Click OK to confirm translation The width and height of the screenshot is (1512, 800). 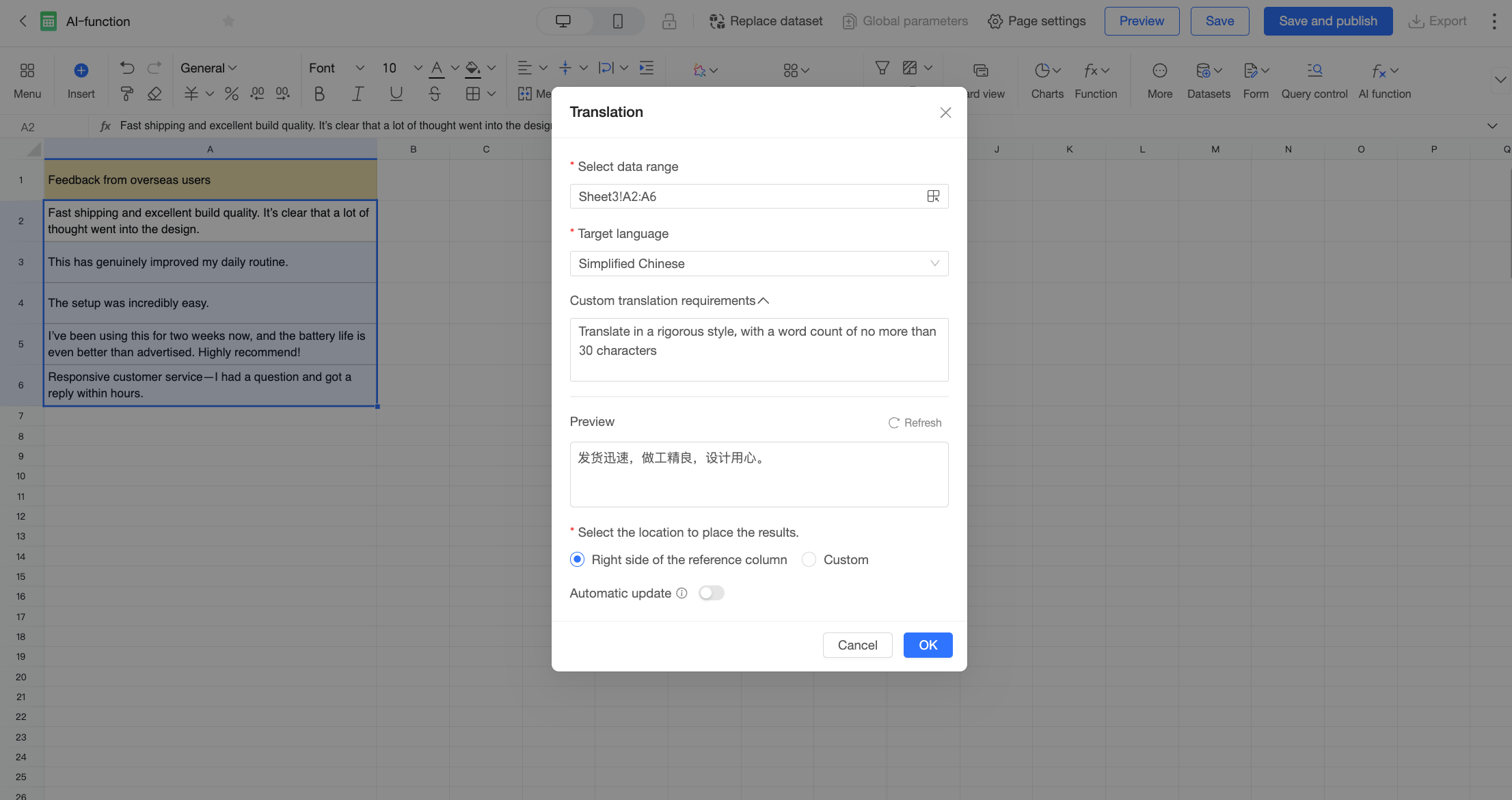tap(928, 645)
